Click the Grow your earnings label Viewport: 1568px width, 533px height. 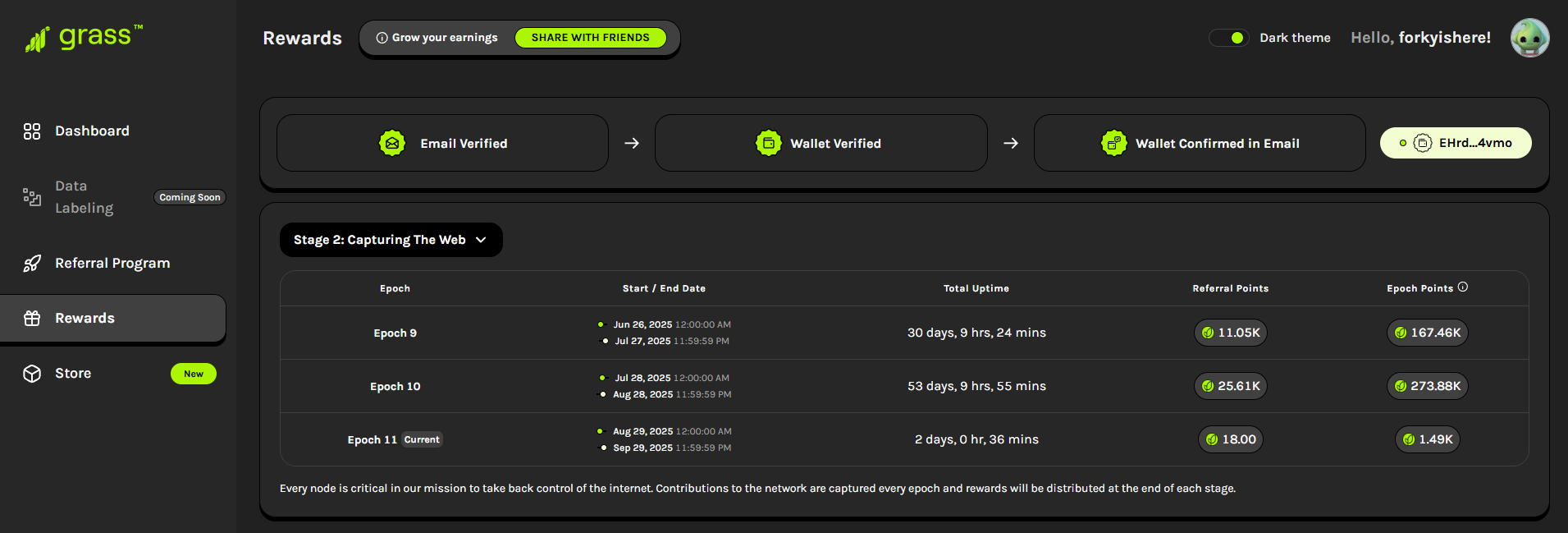point(445,38)
